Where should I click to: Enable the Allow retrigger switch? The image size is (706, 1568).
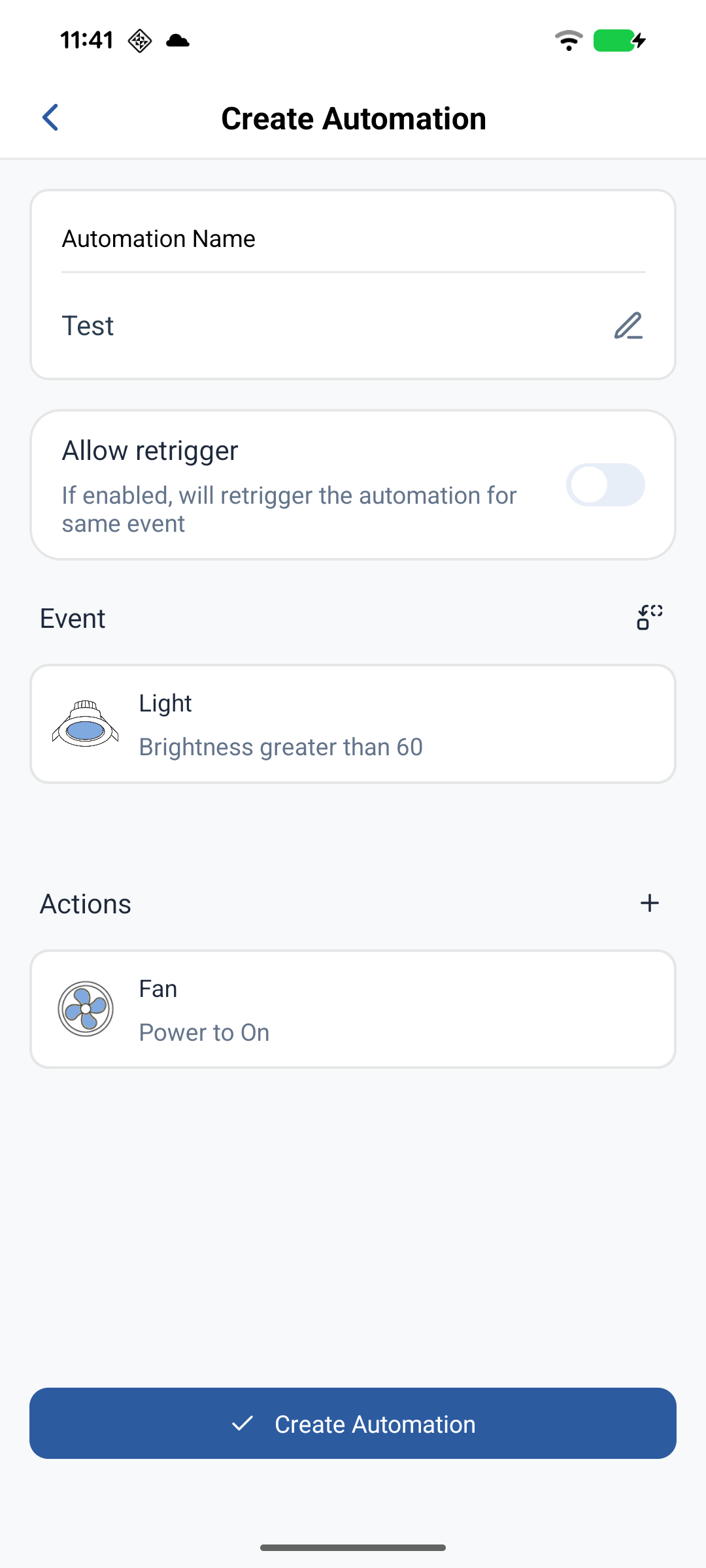[605, 485]
